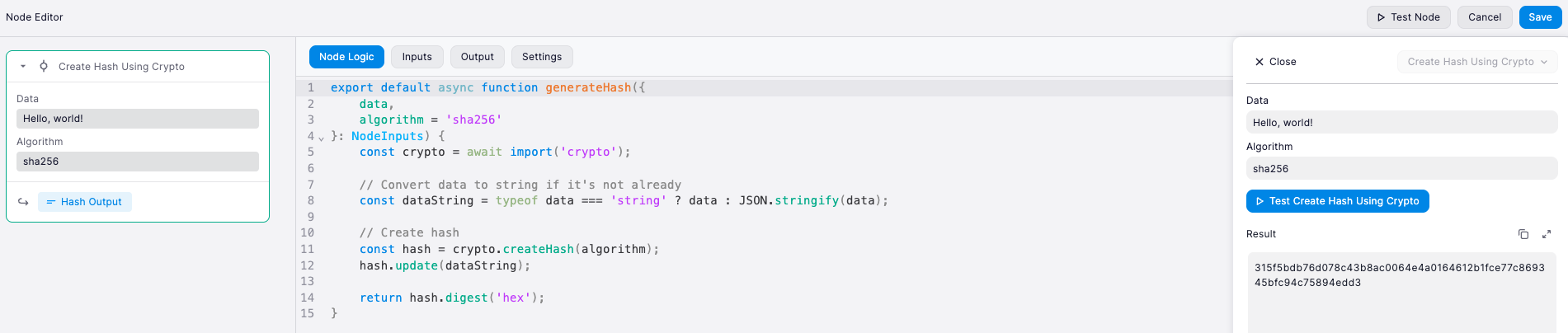Image resolution: width=1568 pixels, height=333 pixels.
Task: Open the Output tab
Action: [478, 57]
